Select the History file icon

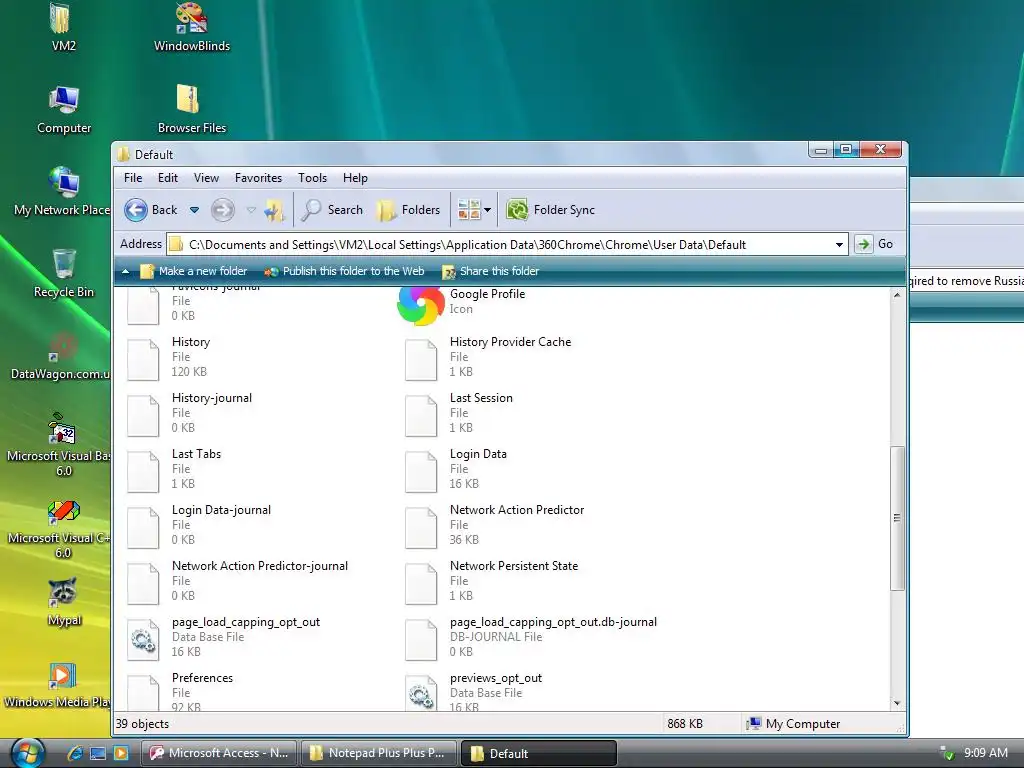[x=143, y=359]
